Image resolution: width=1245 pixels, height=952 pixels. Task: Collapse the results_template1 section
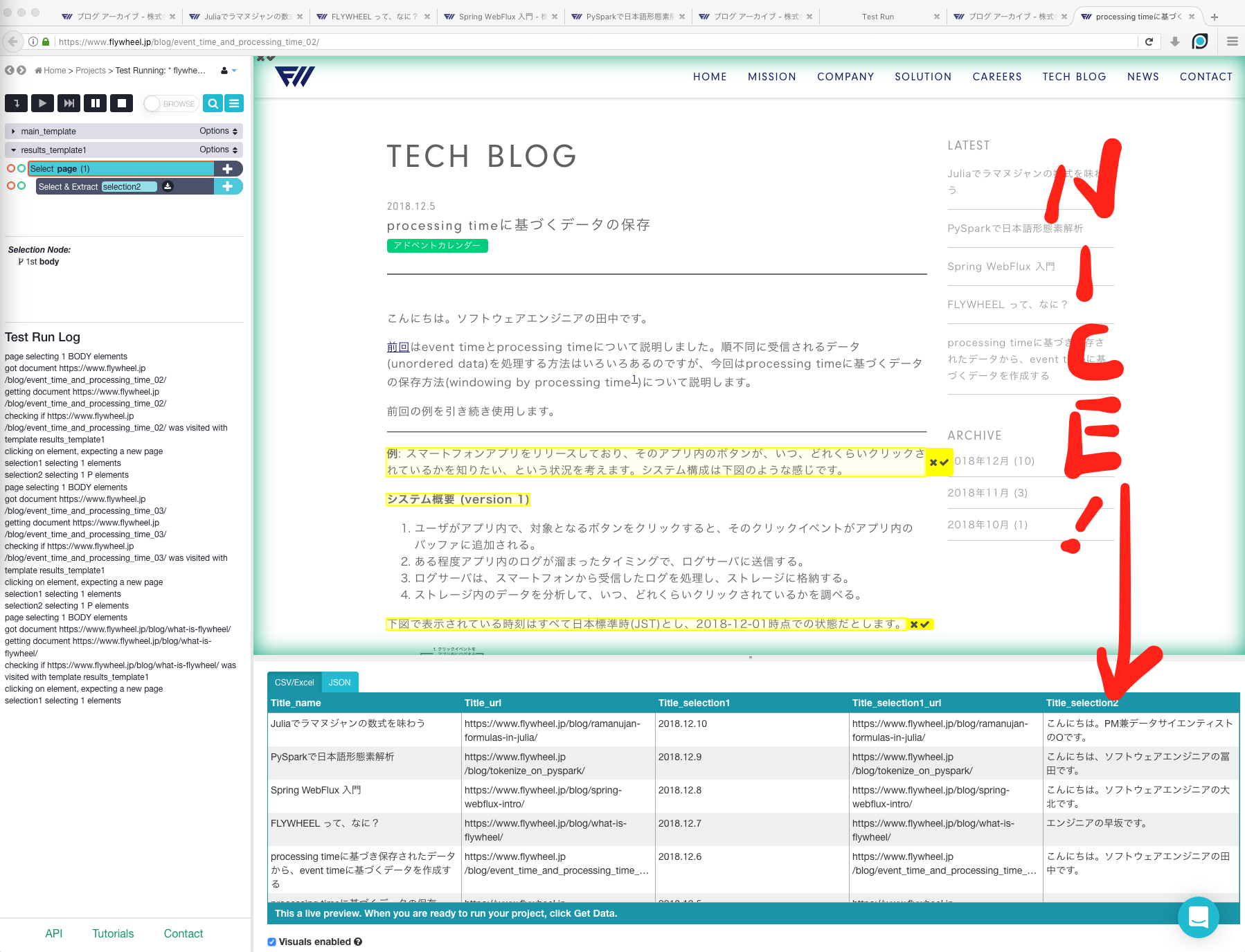pos(13,150)
